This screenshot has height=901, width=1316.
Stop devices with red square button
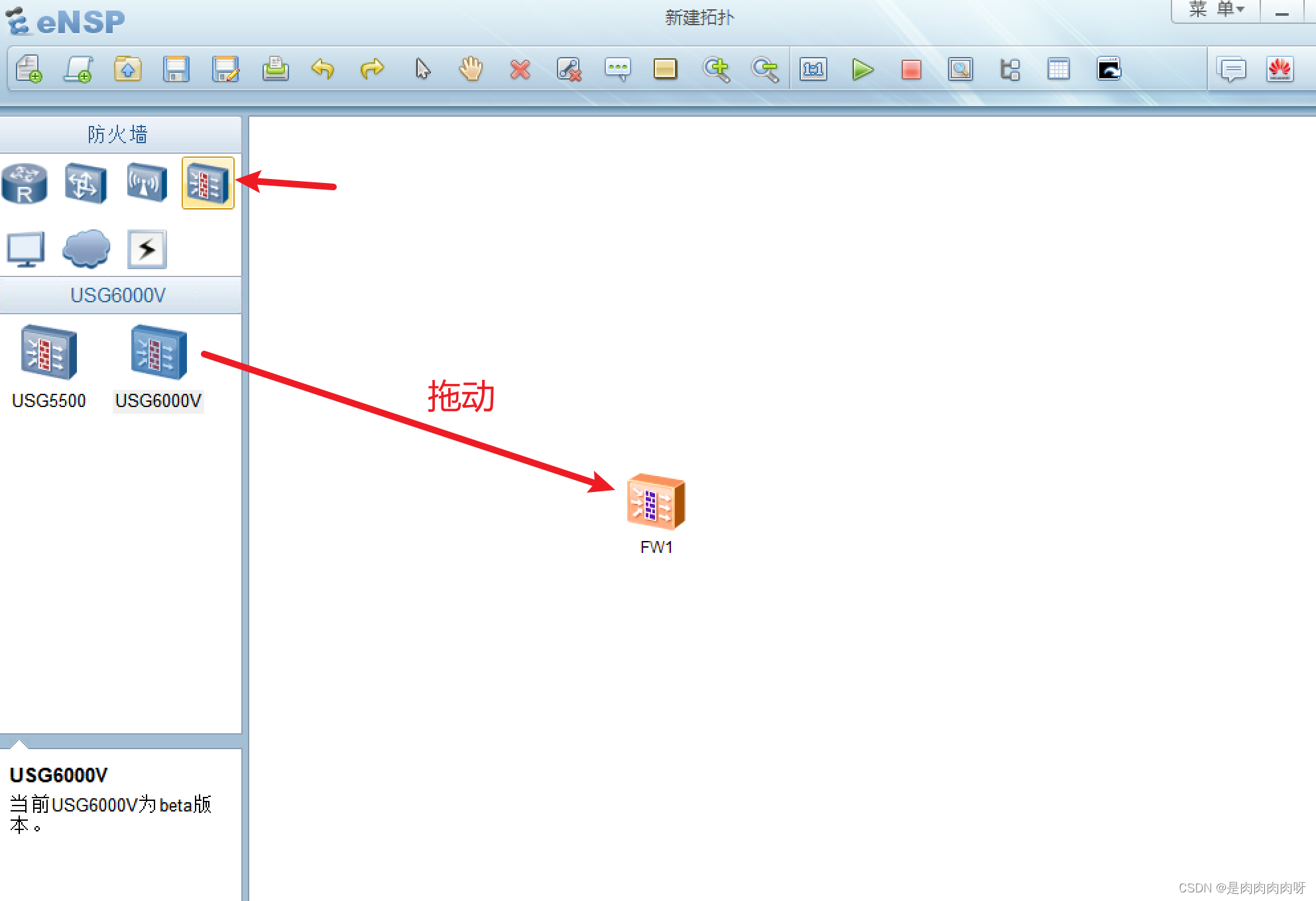pyautogui.click(x=911, y=69)
